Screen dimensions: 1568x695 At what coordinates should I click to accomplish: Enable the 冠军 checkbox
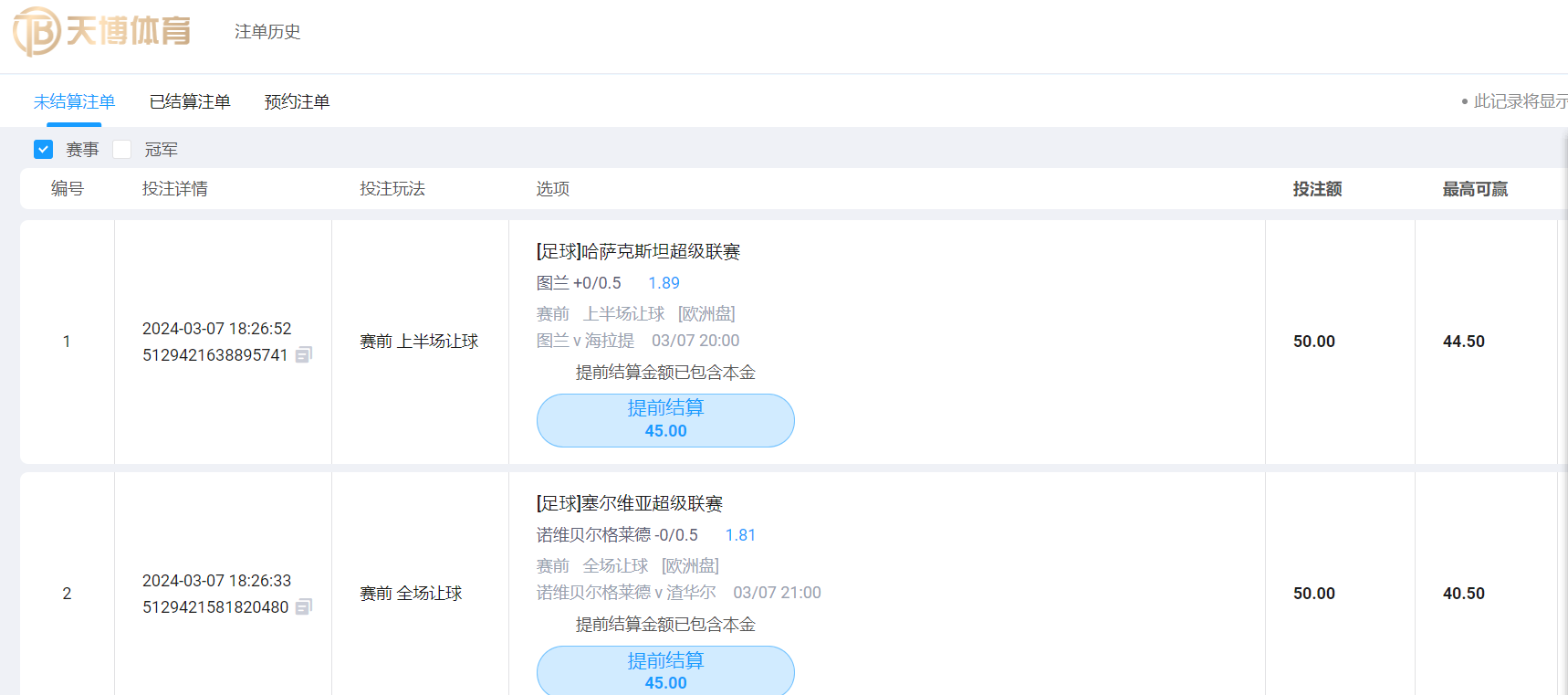click(122, 149)
